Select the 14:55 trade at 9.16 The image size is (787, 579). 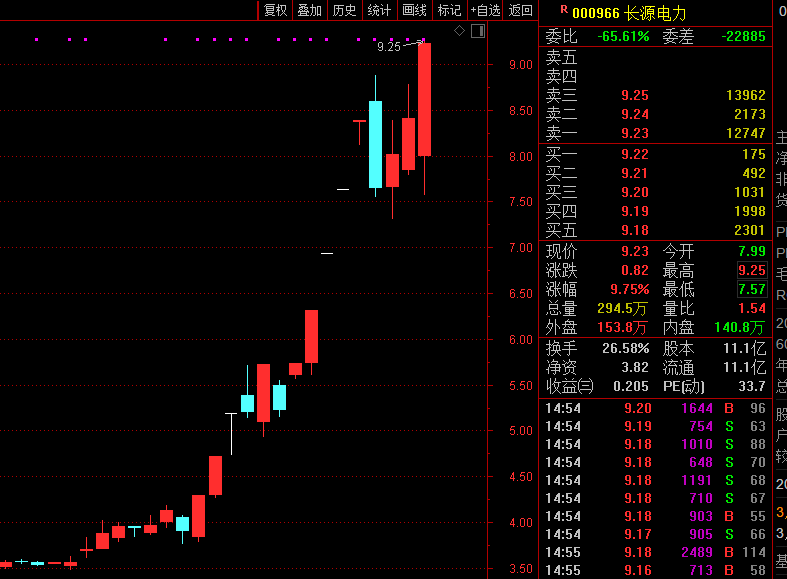[655, 570]
